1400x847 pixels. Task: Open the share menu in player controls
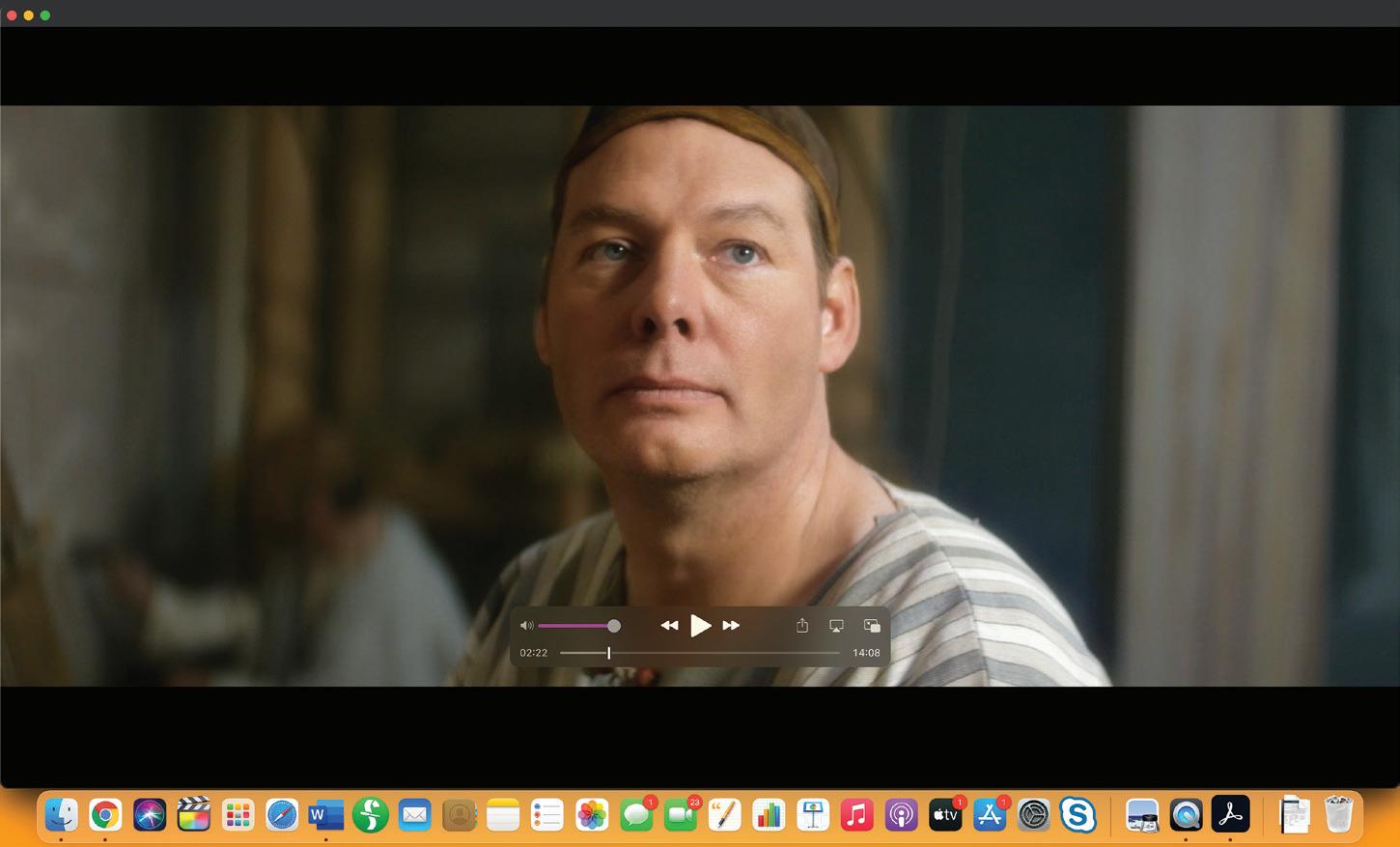tap(801, 626)
